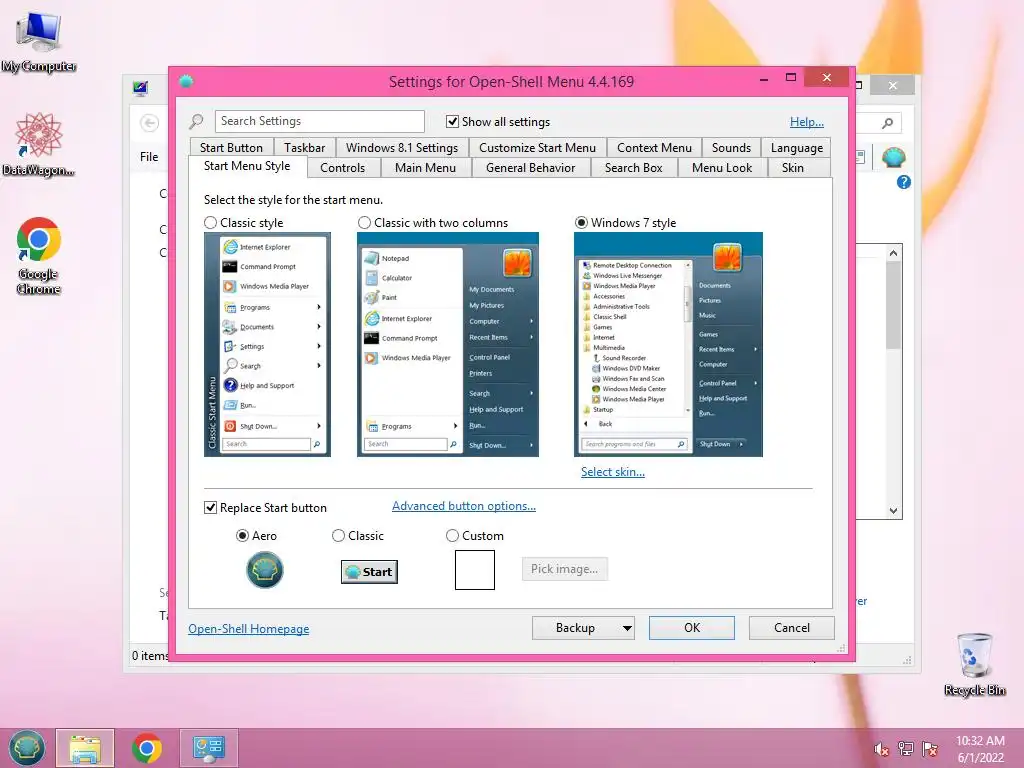Toggle the Show all settings checkbox

(452, 121)
